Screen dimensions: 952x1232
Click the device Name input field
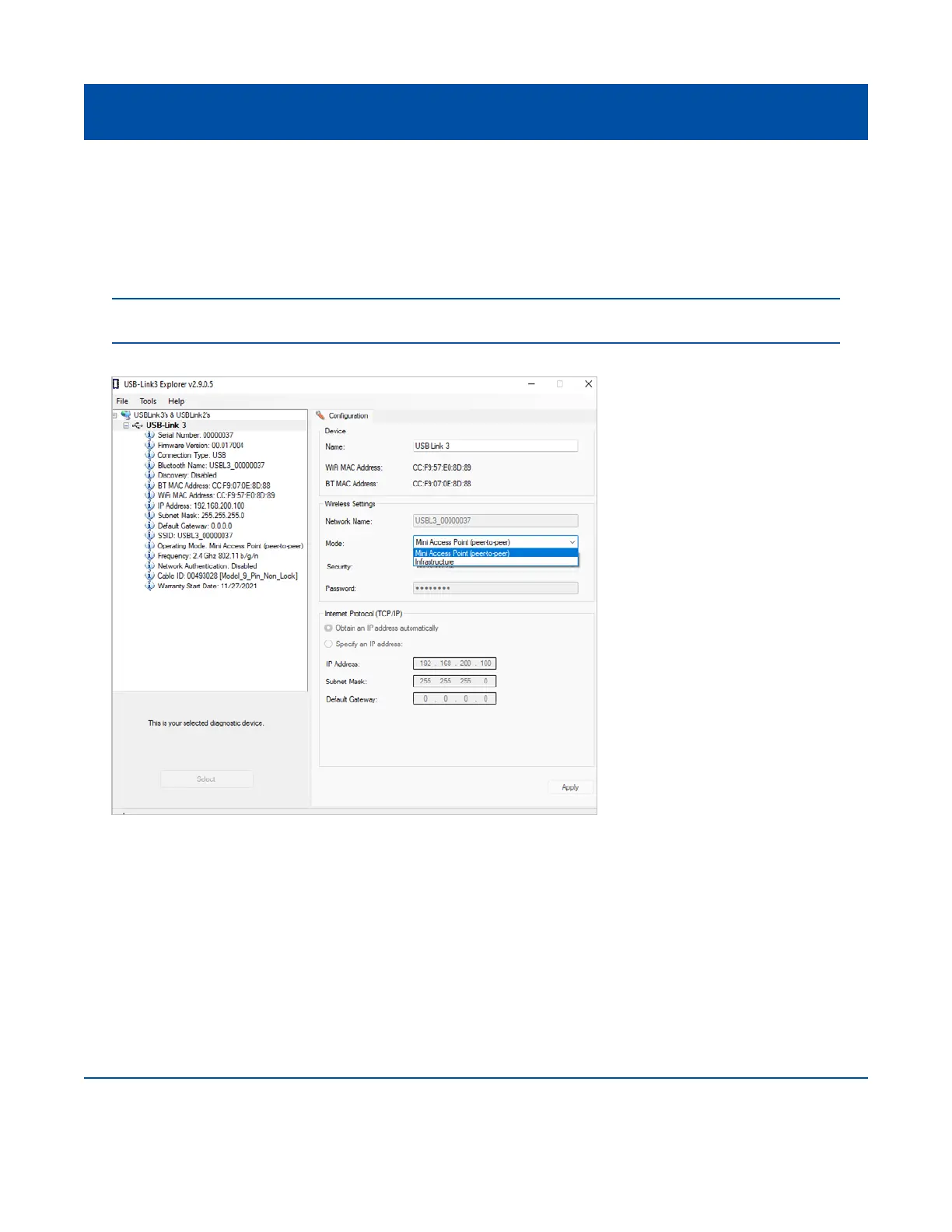click(x=495, y=446)
